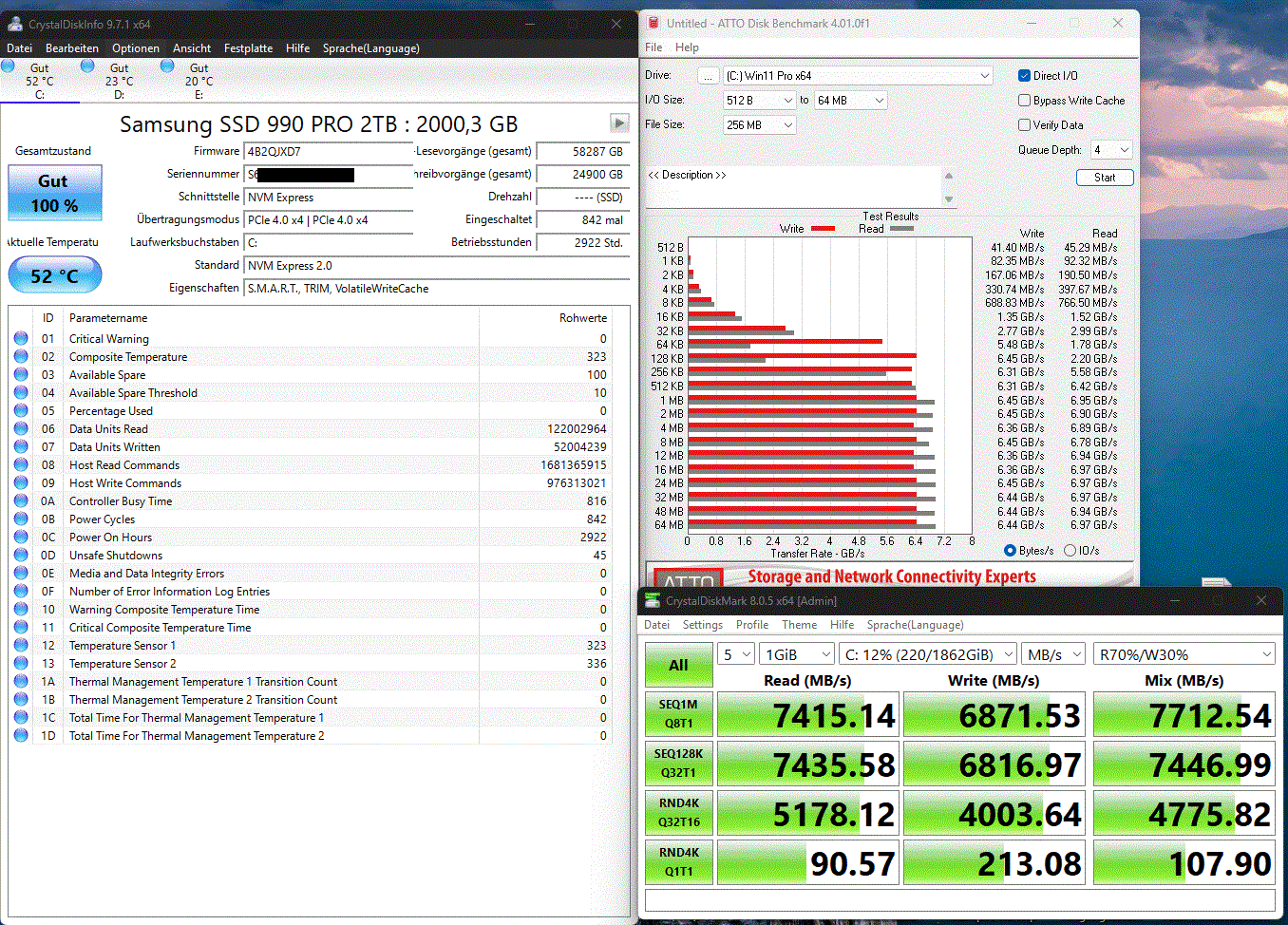This screenshot has height=925, width=1288.
Task: Click the status icon beside Percentage Used
Action: pos(21,410)
